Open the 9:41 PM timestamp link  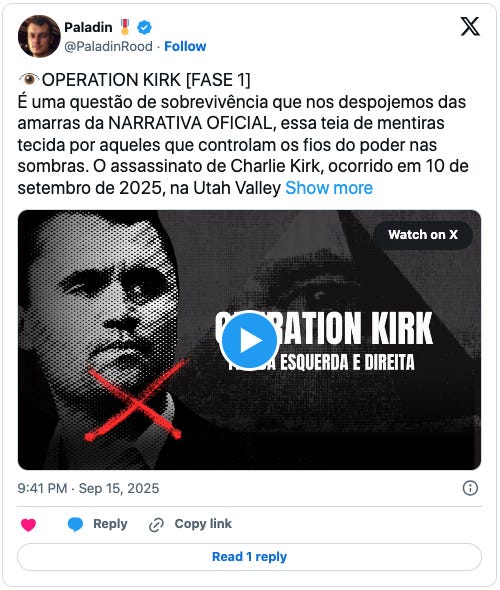coord(88,488)
